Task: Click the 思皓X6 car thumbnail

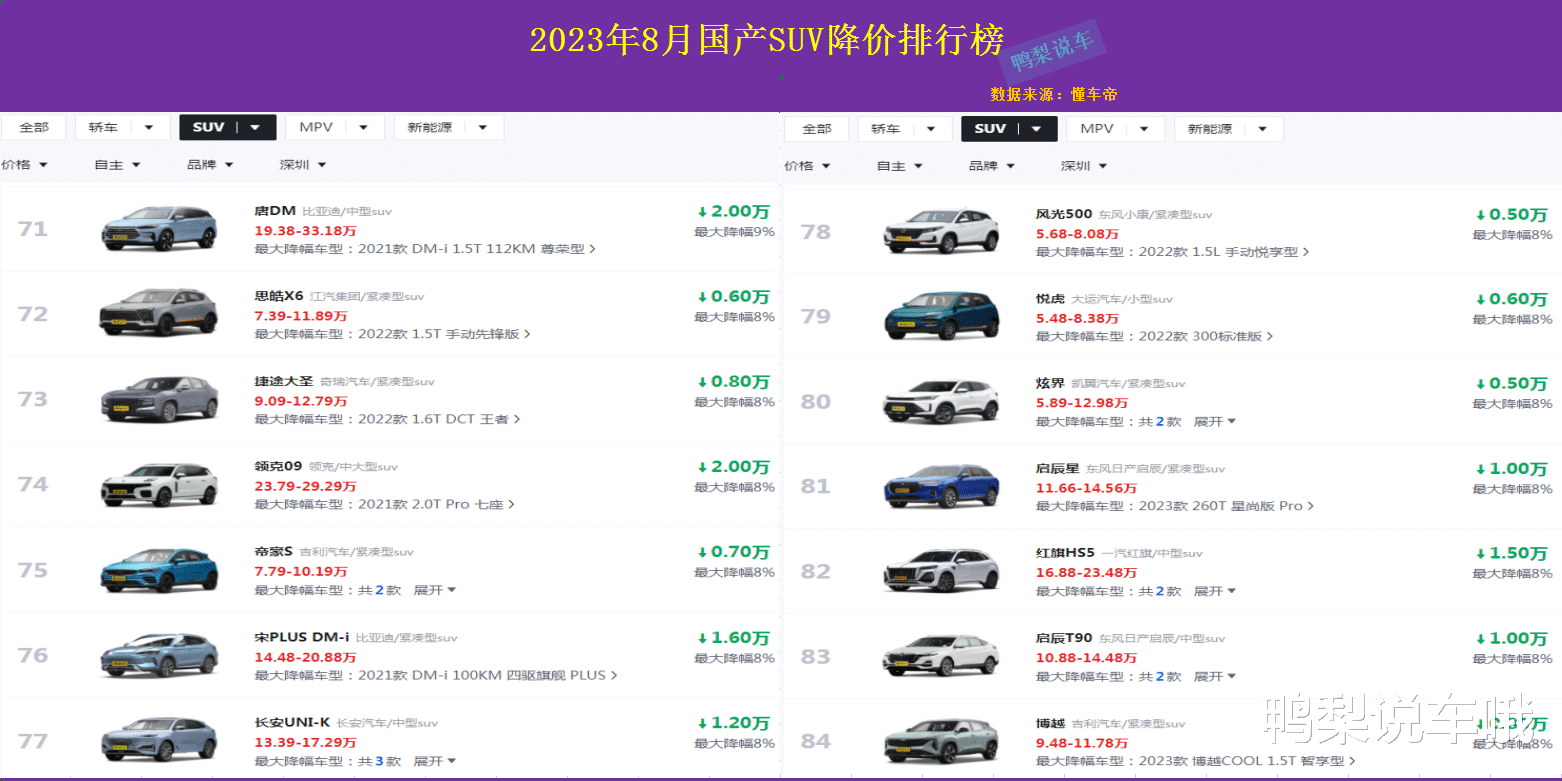Action: point(159,313)
